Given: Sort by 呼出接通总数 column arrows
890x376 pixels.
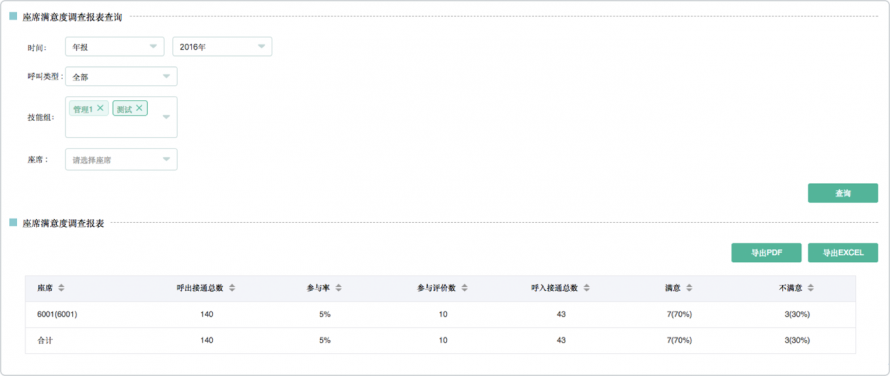Looking at the screenshot, I should (x=232, y=288).
